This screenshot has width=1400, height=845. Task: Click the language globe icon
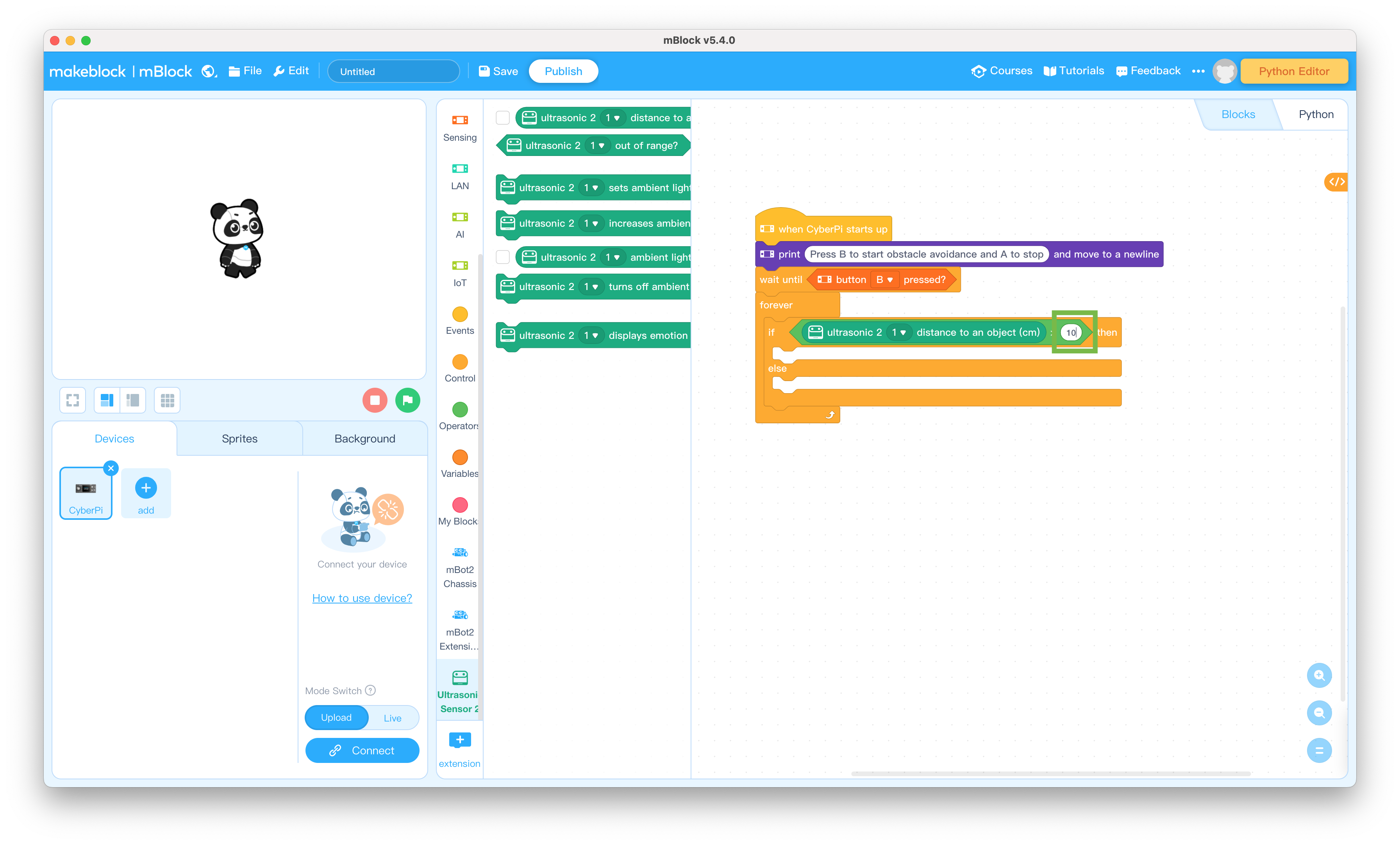(x=209, y=71)
